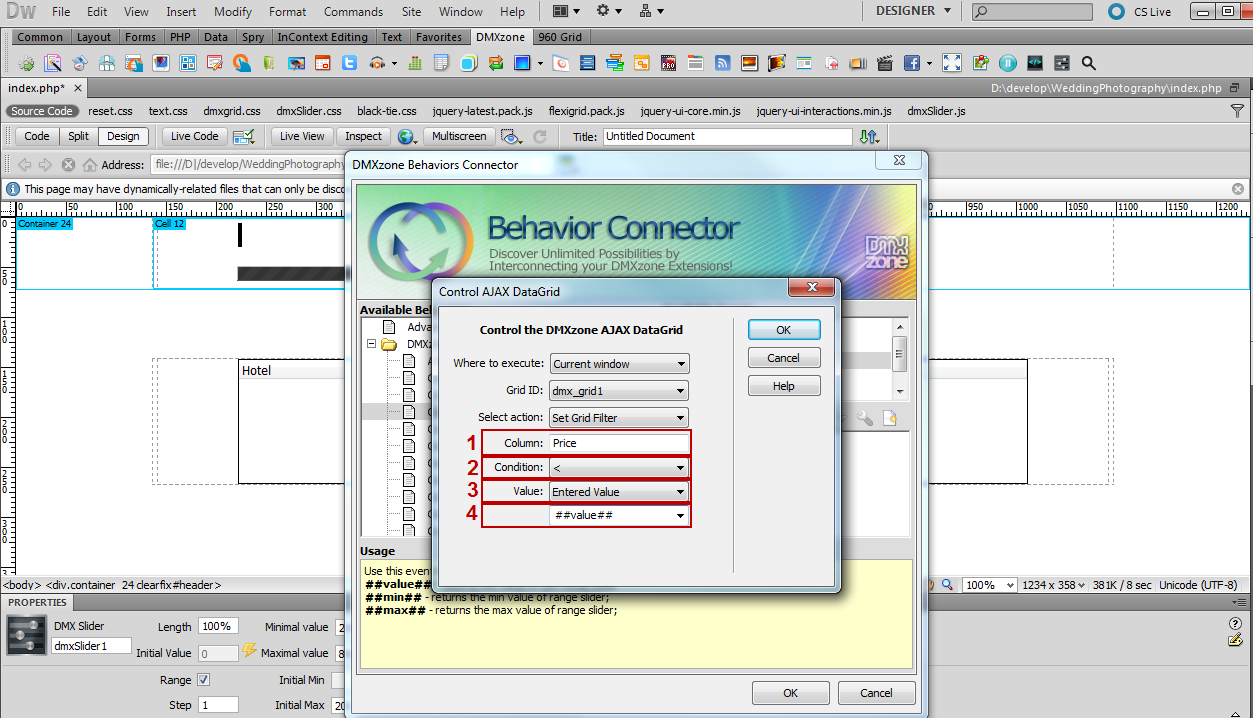Image resolution: width=1253 pixels, height=718 pixels.
Task: Click the home icon next to Address
Action: [90, 165]
